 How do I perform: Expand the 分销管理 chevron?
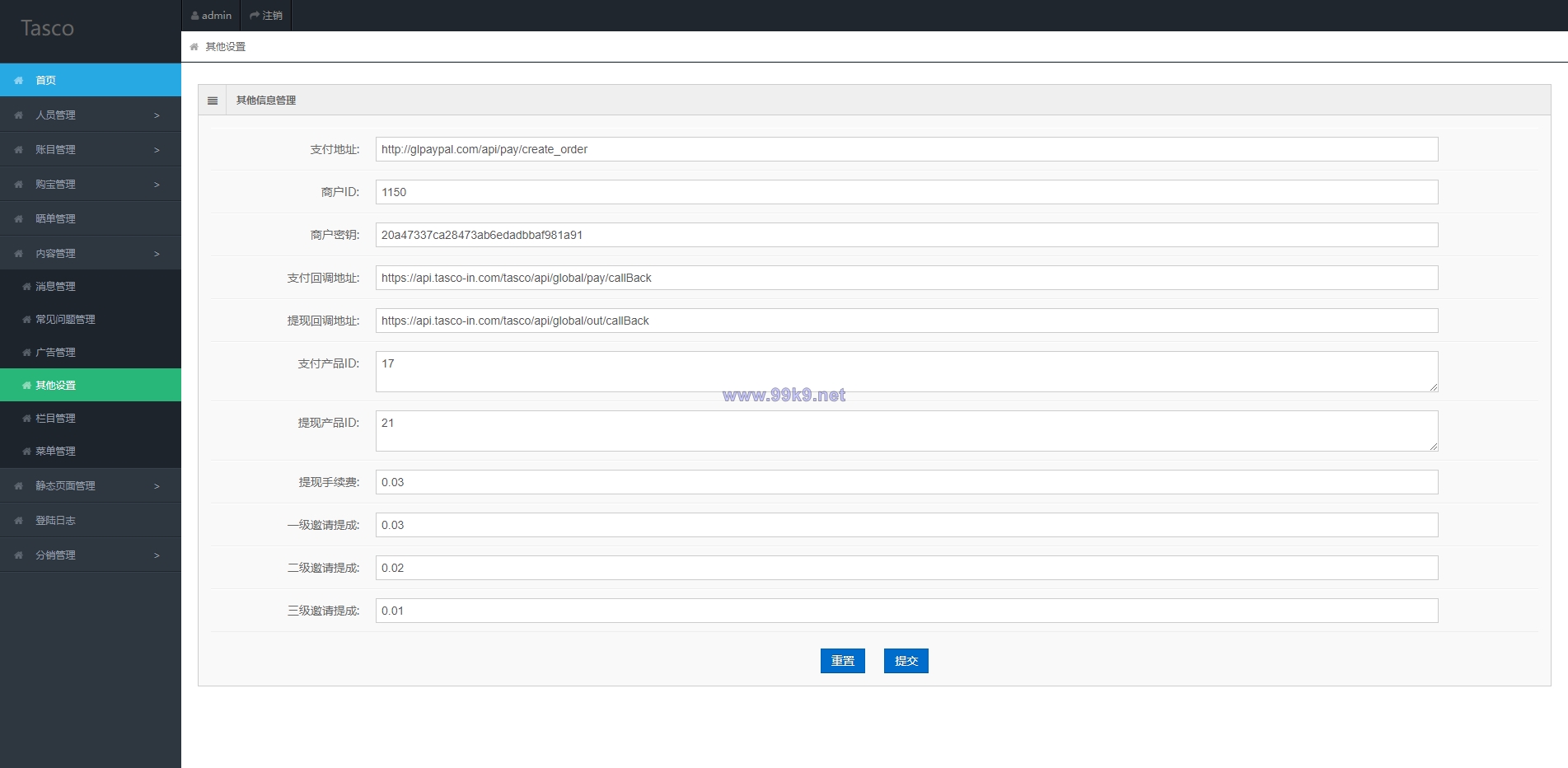coord(157,555)
